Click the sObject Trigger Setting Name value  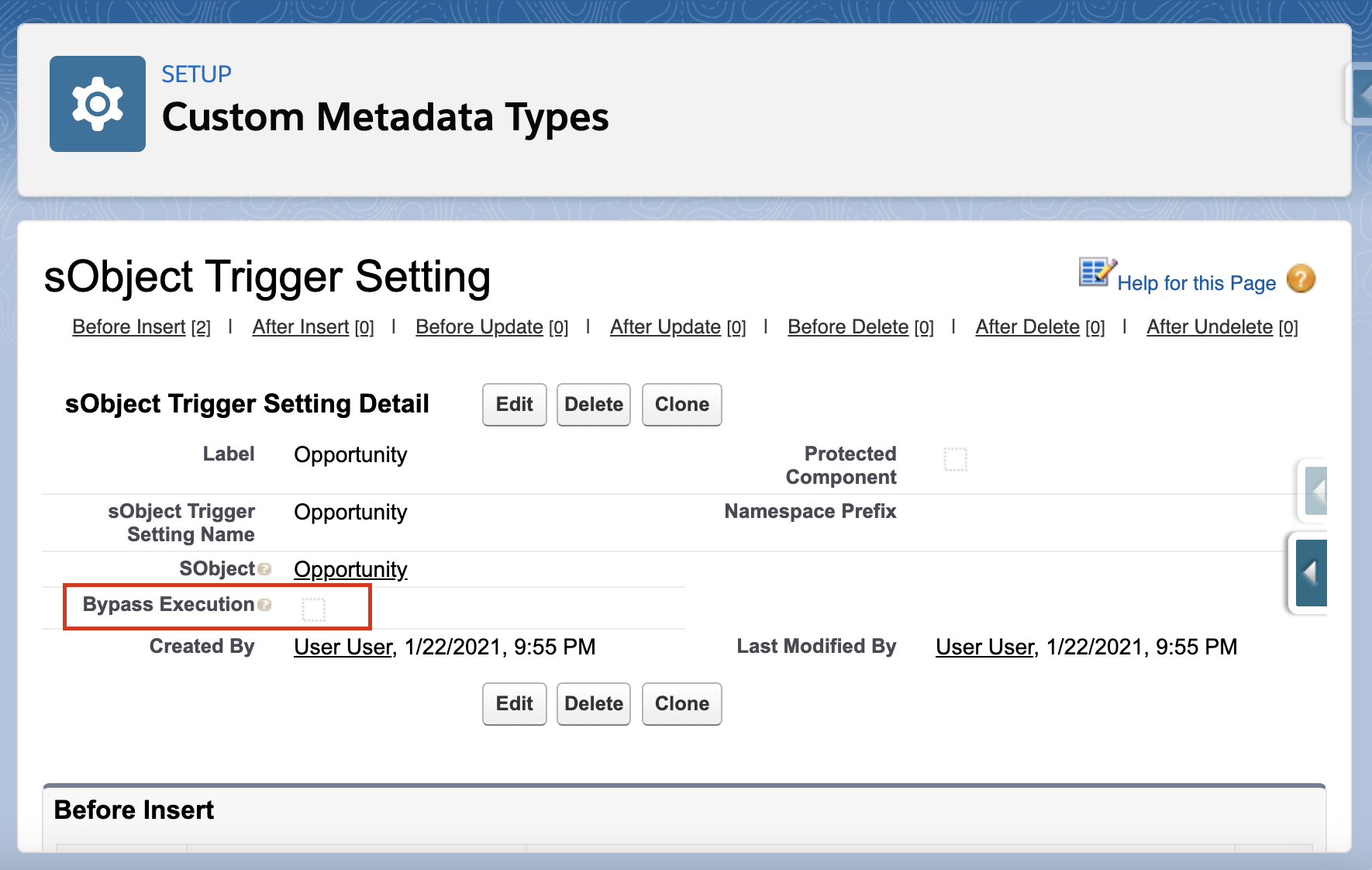click(x=350, y=513)
